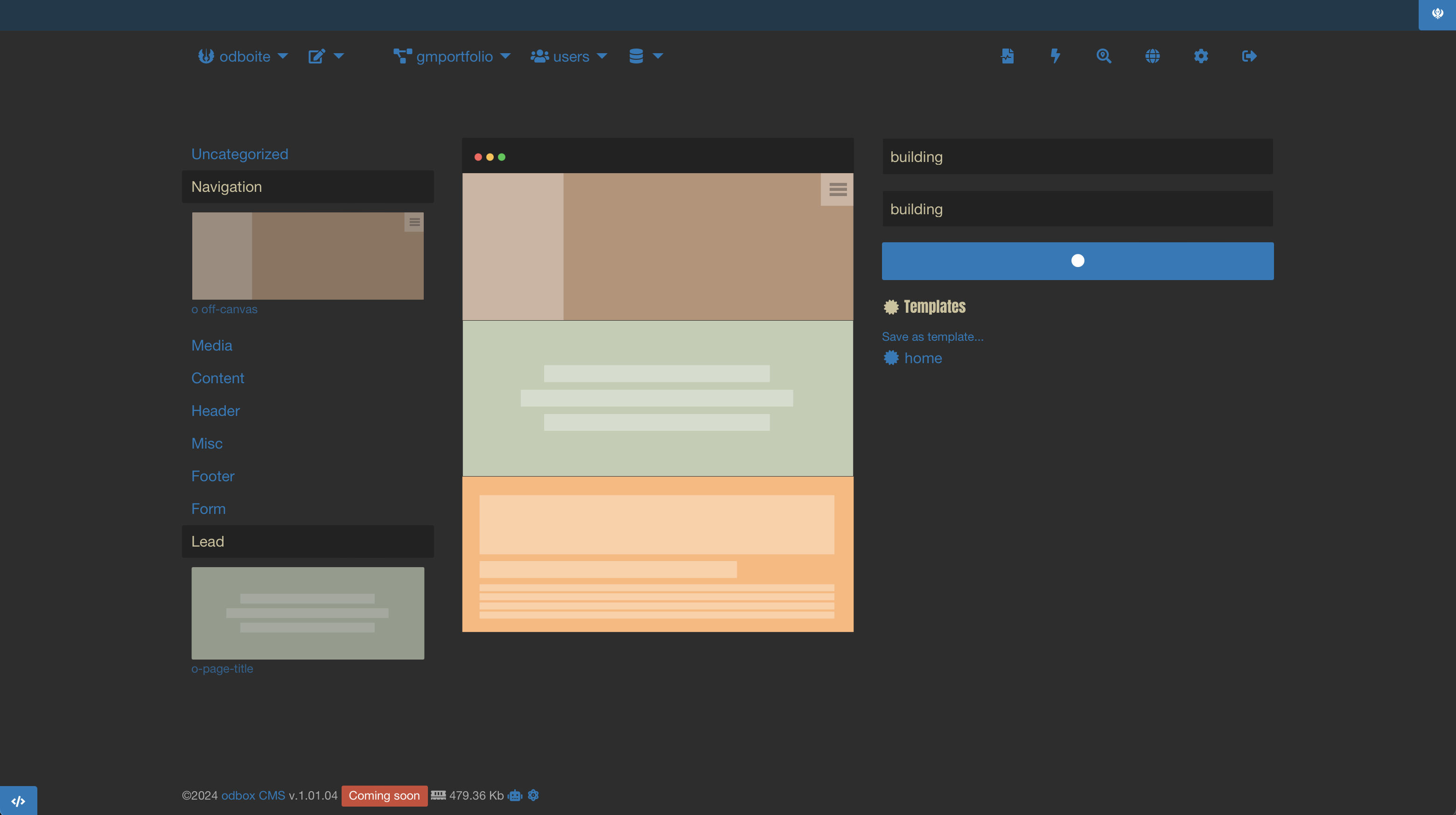Click the yellow dot in preview header

pyautogui.click(x=490, y=157)
